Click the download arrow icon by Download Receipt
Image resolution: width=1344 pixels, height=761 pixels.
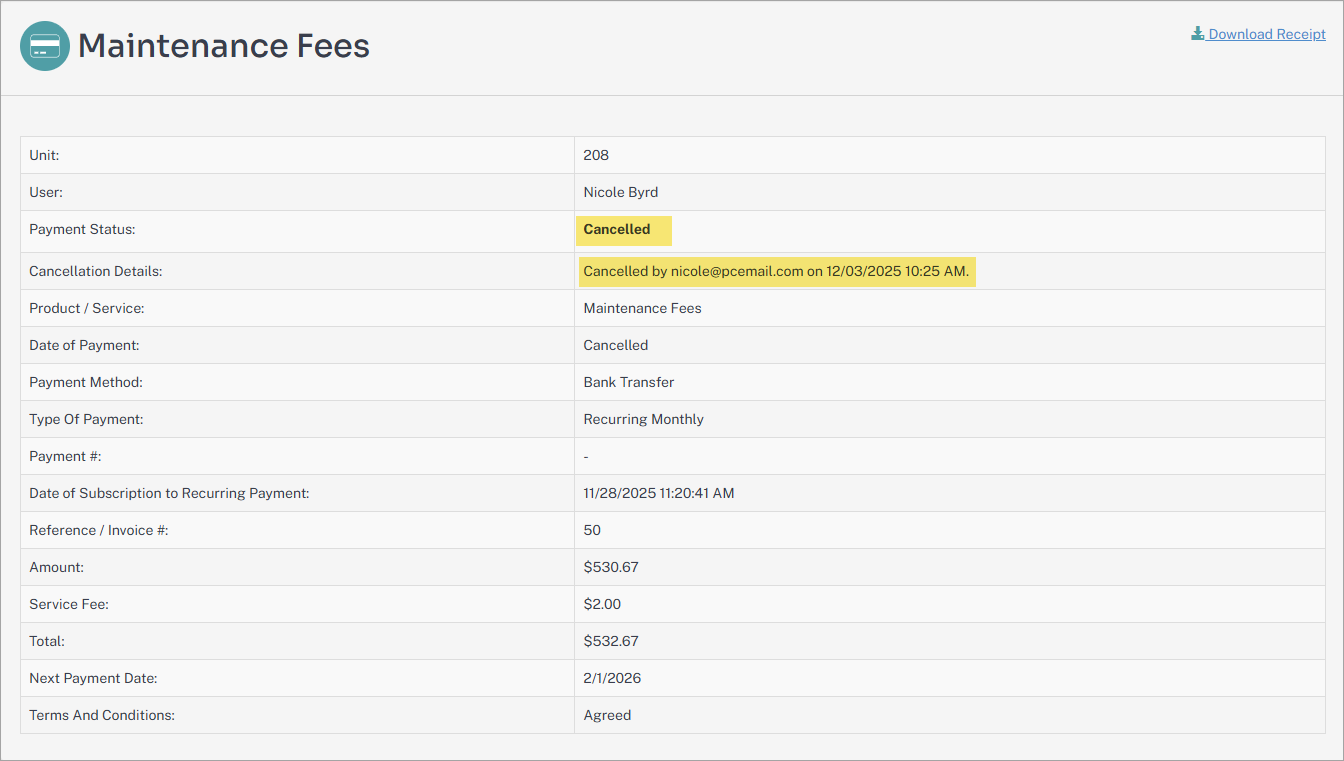(1197, 34)
